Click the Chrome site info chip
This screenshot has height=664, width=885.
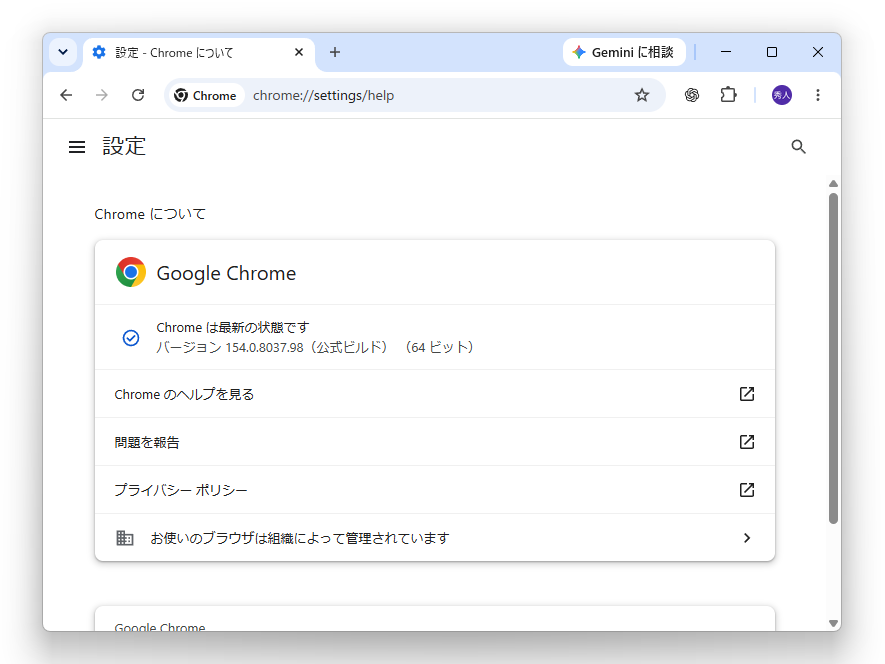pos(205,95)
